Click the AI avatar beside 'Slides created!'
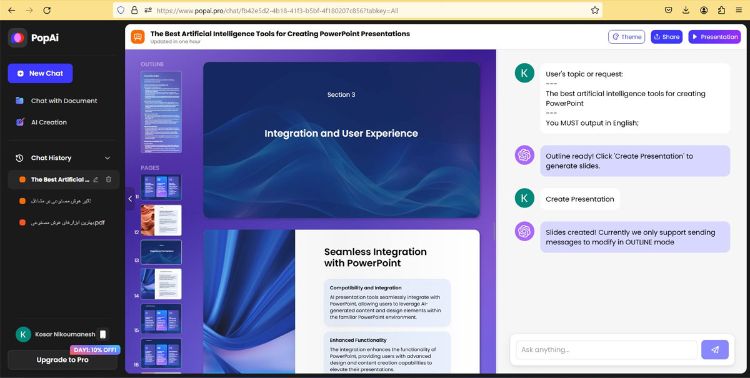 click(x=524, y=232)
